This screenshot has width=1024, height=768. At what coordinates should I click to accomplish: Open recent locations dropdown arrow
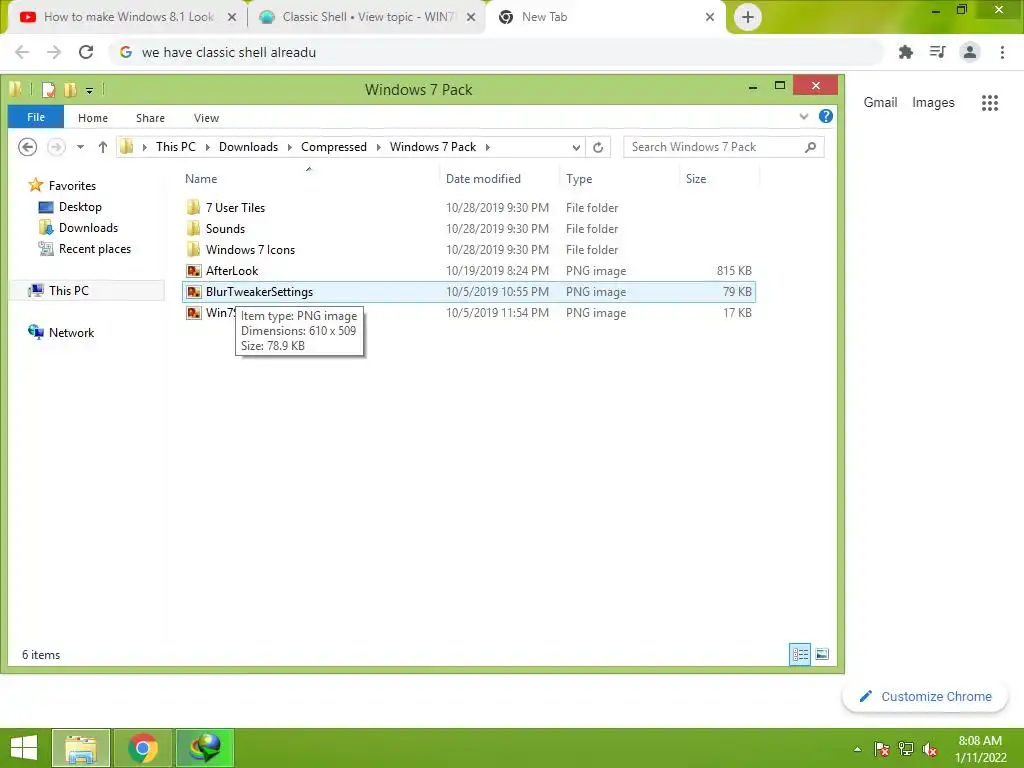tap(80, 147)
